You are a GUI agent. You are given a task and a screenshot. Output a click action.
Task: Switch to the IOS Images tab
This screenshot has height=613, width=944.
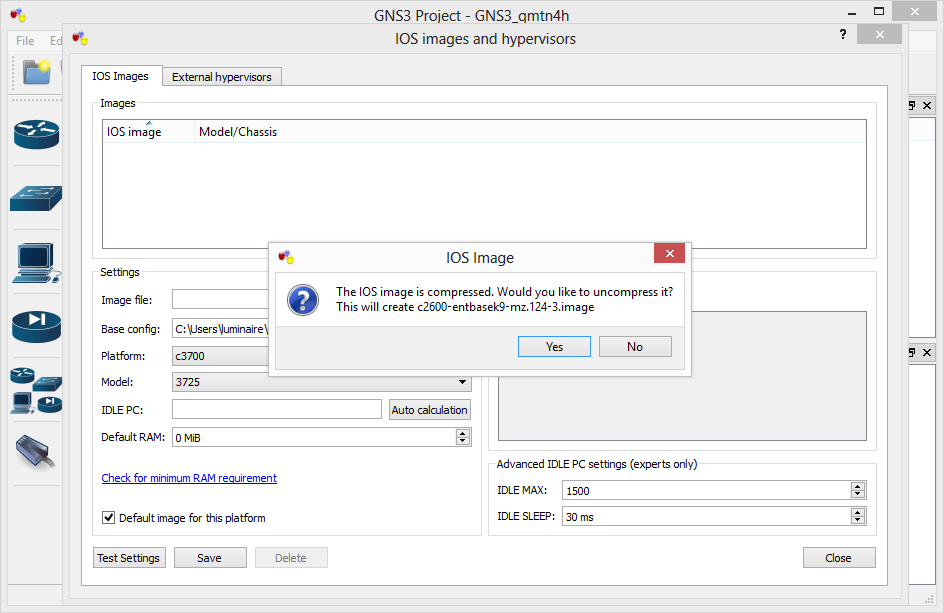pyautogui.click(x=120, y=76)
